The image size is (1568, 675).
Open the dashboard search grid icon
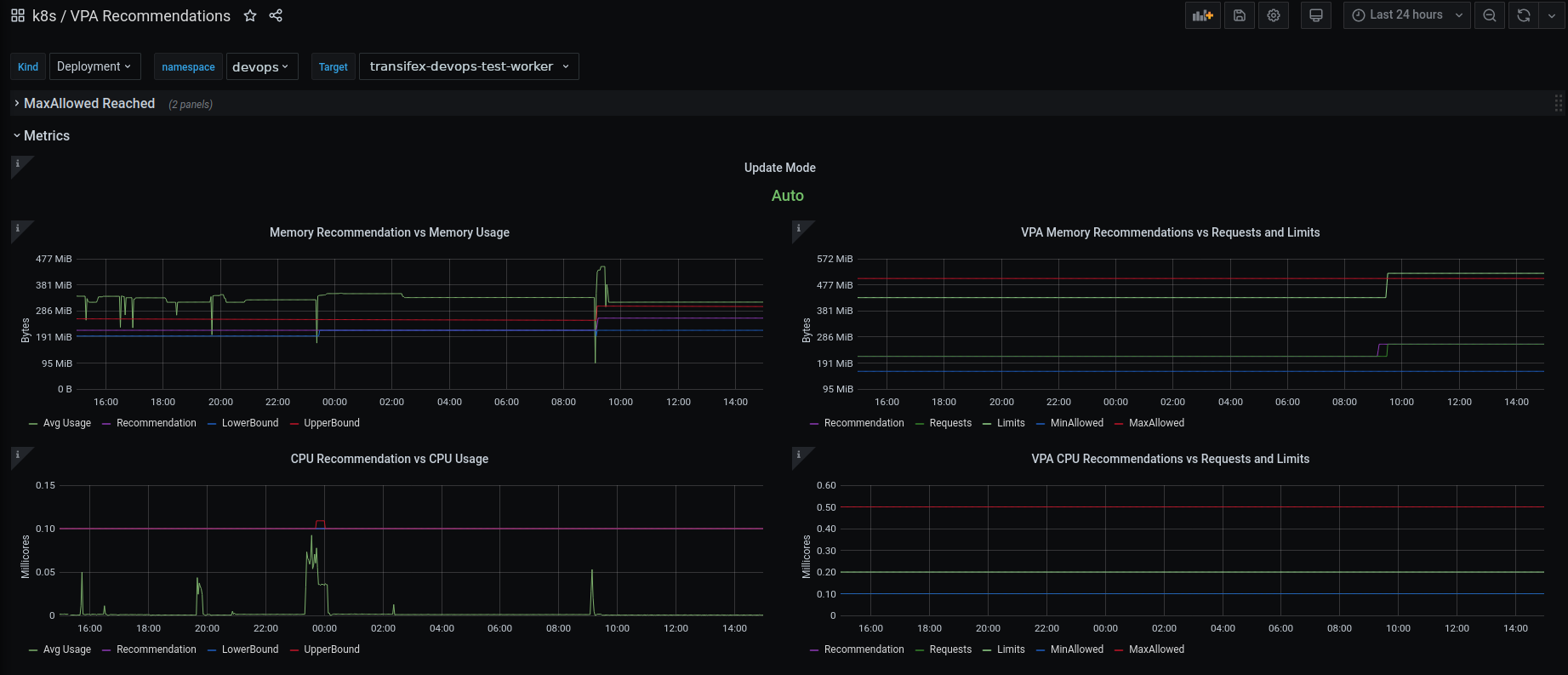[x=18, y=16]
